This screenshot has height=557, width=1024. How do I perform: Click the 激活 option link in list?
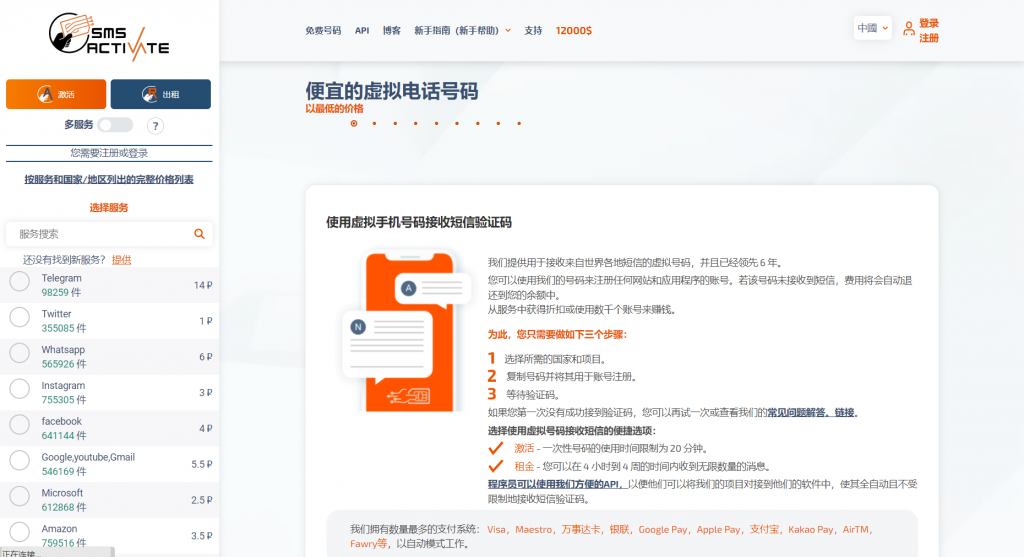(524, 449)
